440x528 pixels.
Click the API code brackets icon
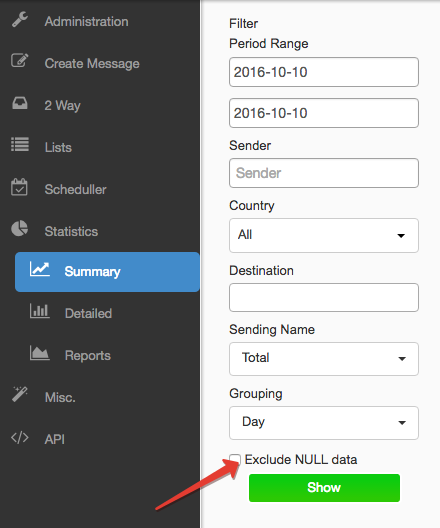coord(20,438)
